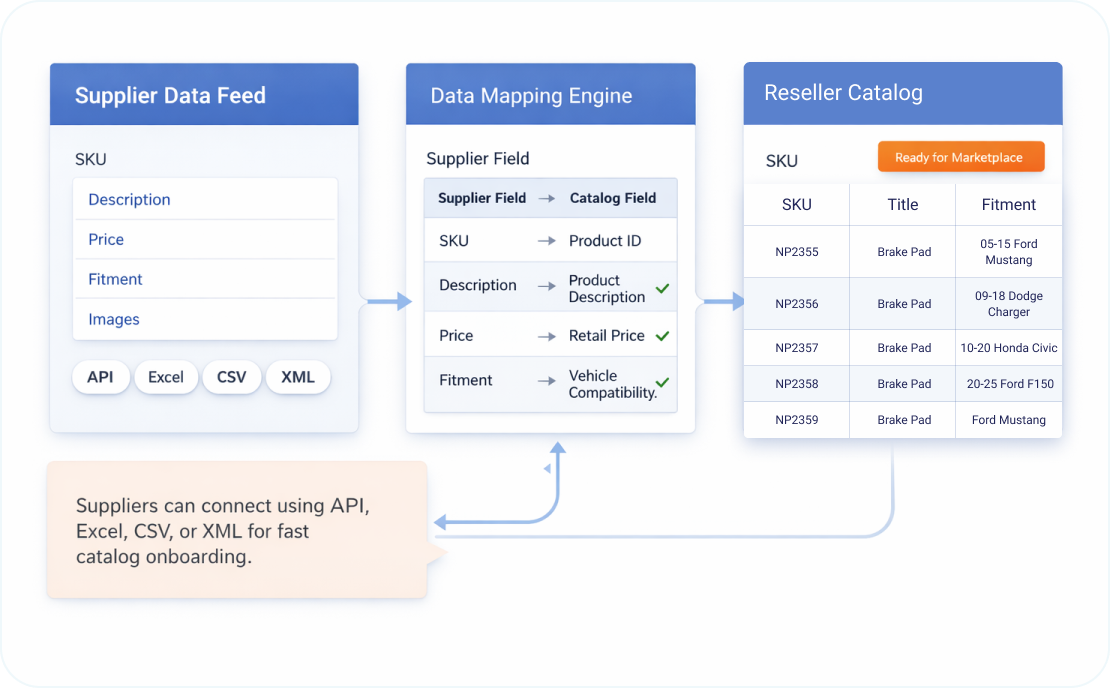Click the arrow in Supplier Field header row
Image resolution: width=1110 pixels, height=688 pixels.
click(x=546, y=198)
